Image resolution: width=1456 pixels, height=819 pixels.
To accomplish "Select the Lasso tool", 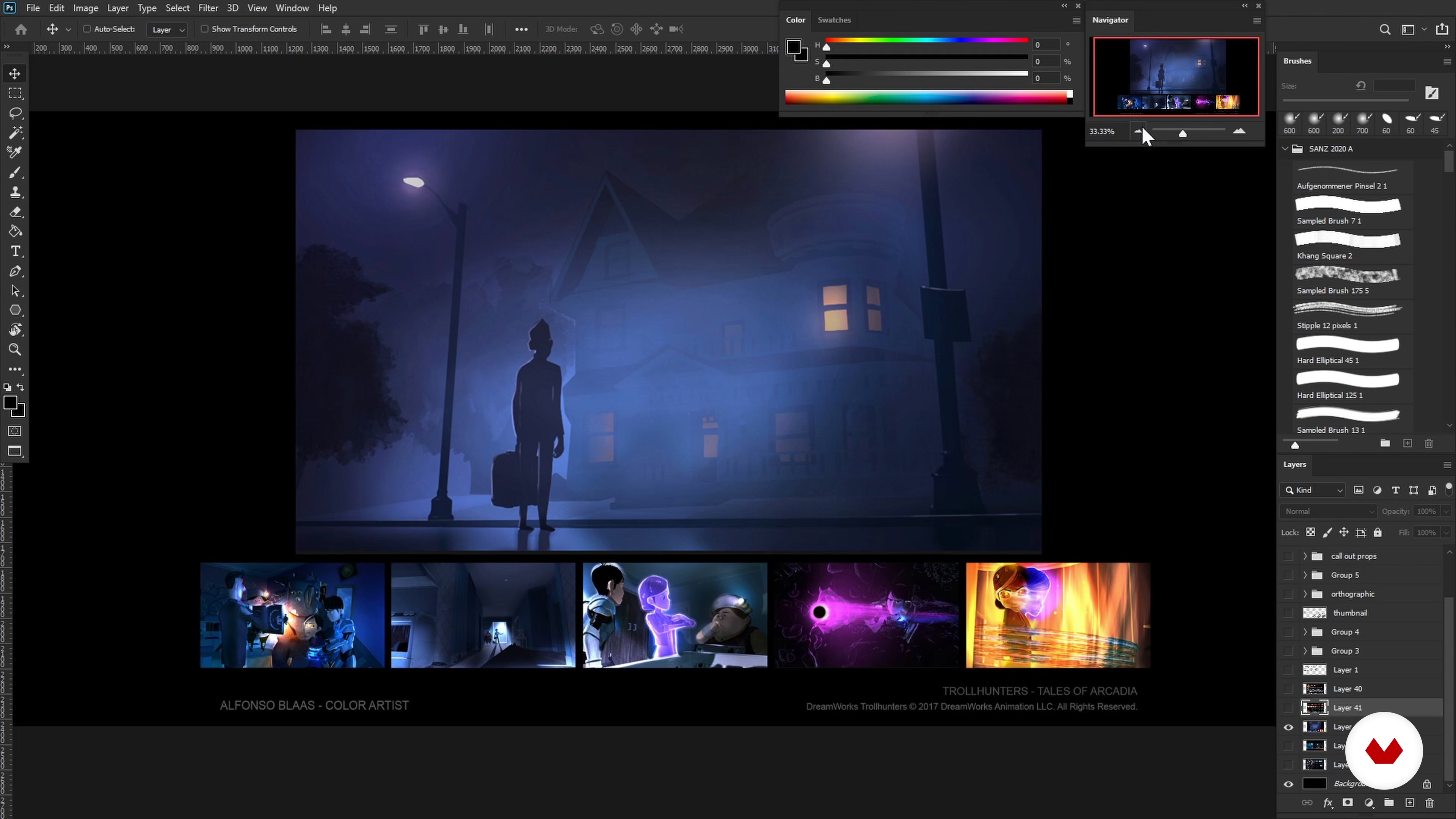I will click(15, 113).
